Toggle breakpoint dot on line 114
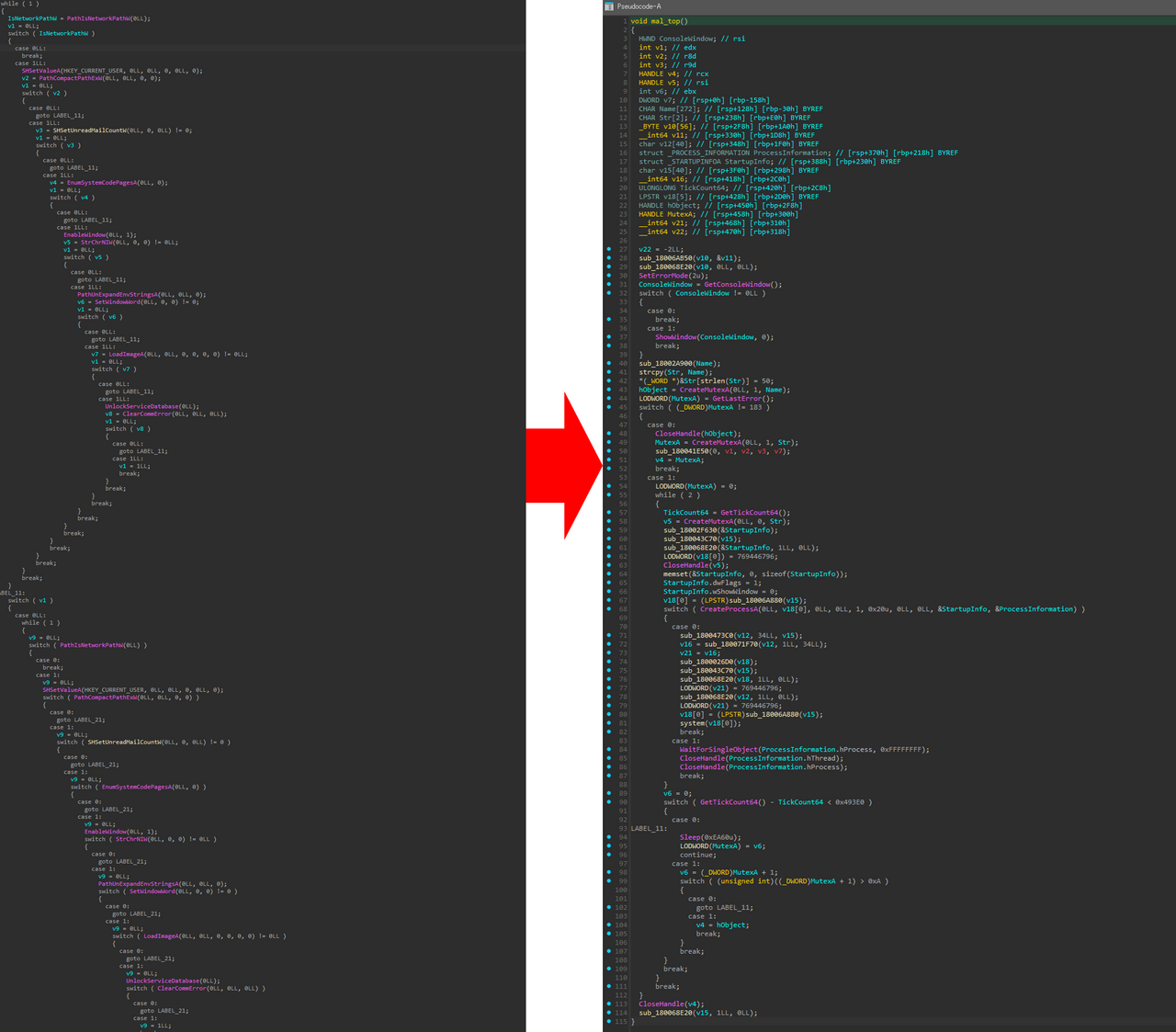The width and height of the screenshot is (1176, 1032). 608,1013
